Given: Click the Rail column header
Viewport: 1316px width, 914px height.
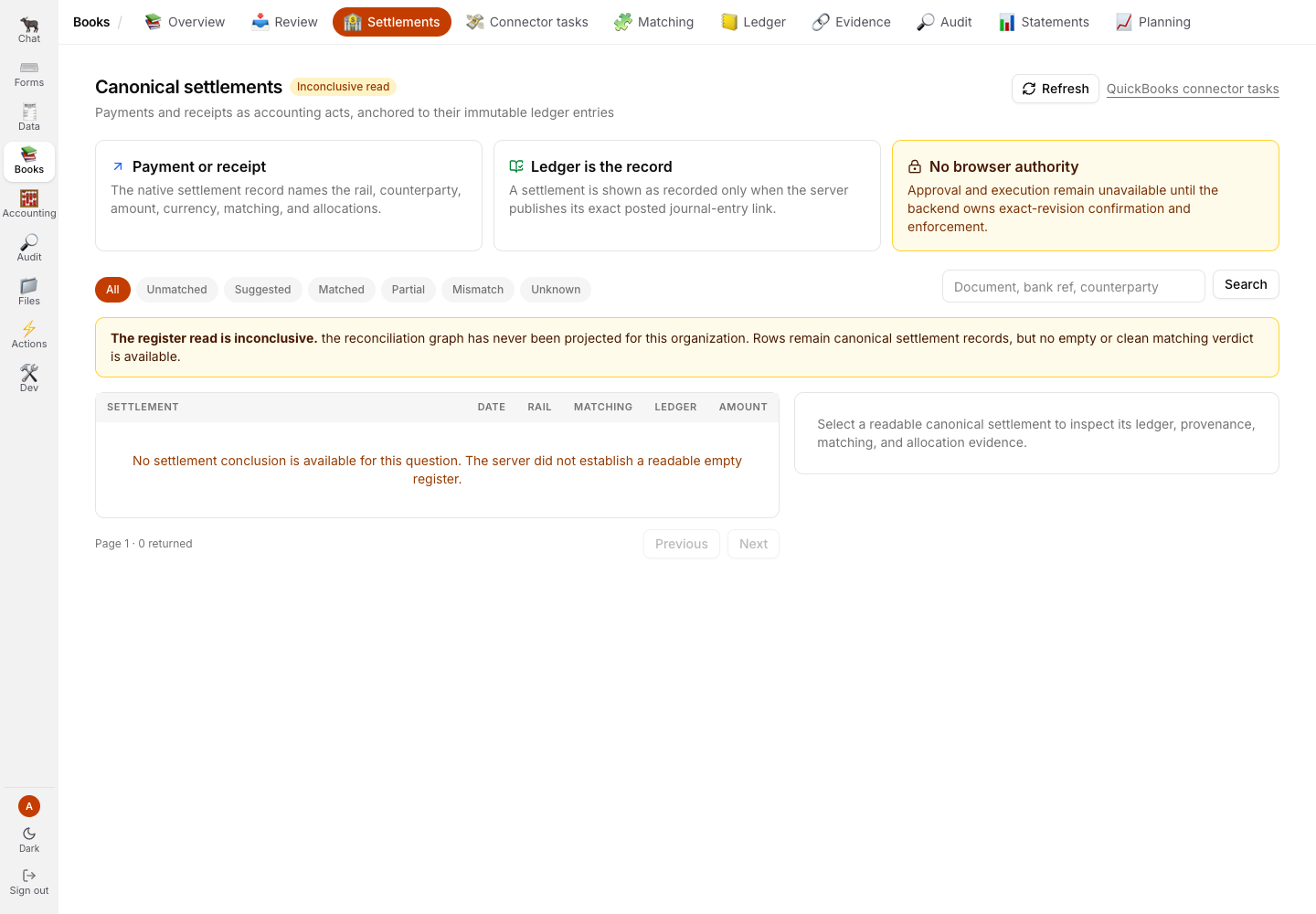Looking at the screenshot, I should (x=539, y=408).
